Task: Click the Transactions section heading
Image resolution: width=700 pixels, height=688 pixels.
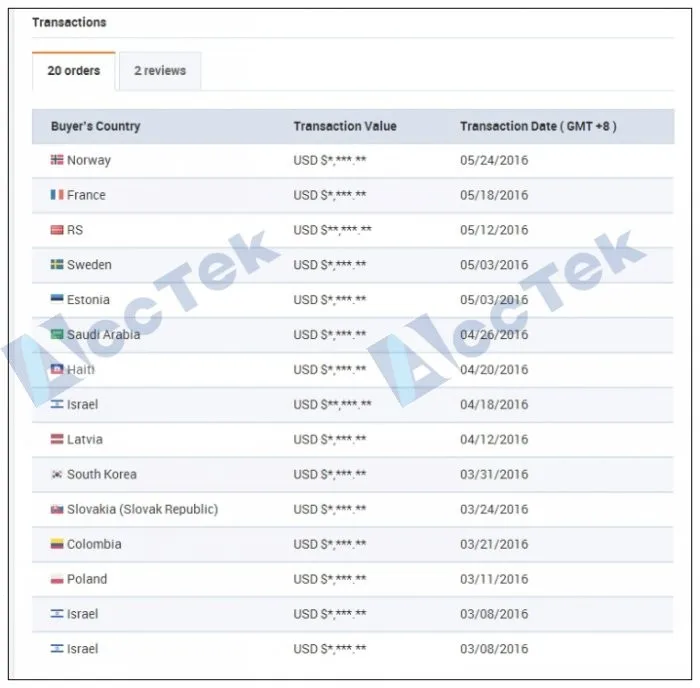Action: [x=69, y=22]
